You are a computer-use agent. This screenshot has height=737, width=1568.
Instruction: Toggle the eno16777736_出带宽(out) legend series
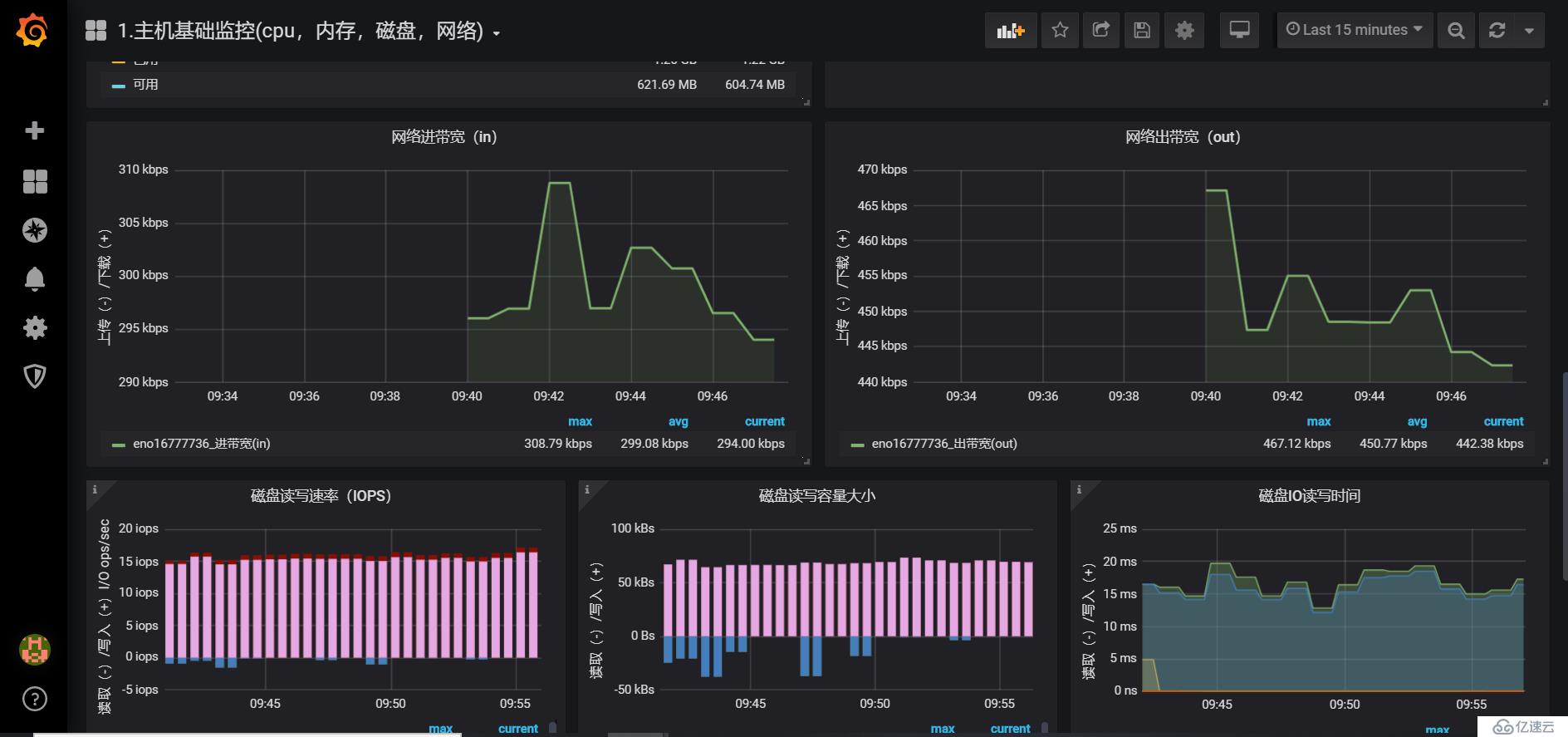(944, 444)
